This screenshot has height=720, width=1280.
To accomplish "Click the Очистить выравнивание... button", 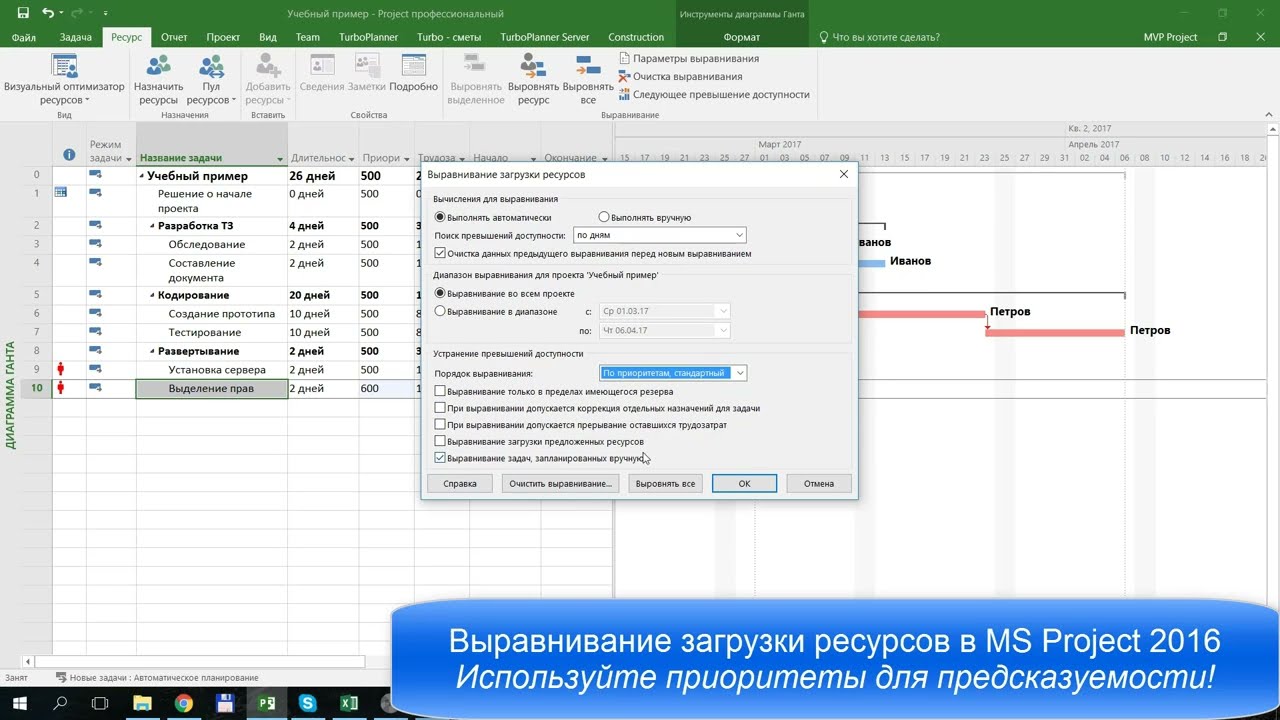I will click(560, 483).
